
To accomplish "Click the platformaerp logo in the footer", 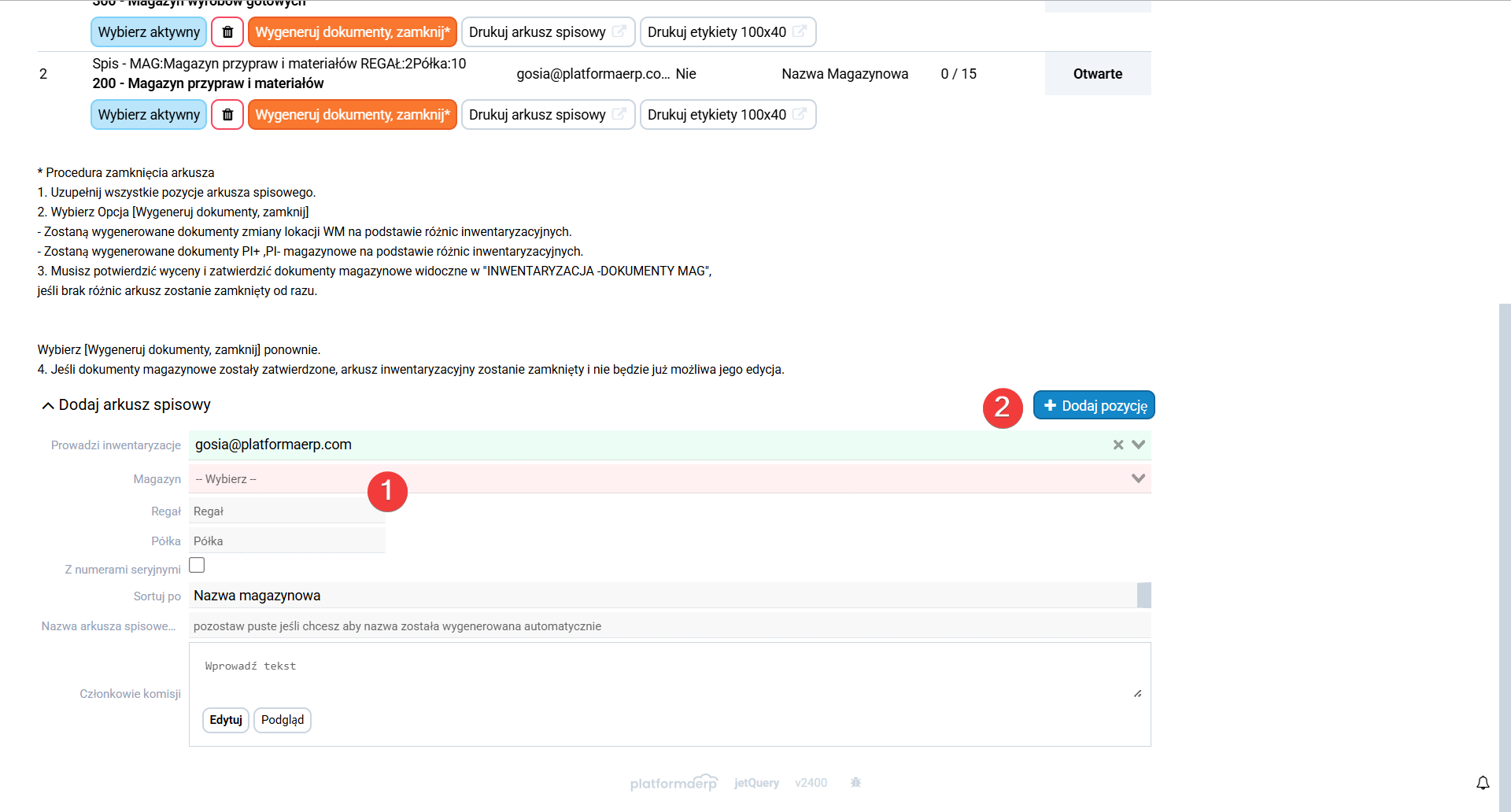I will point(674,783).
